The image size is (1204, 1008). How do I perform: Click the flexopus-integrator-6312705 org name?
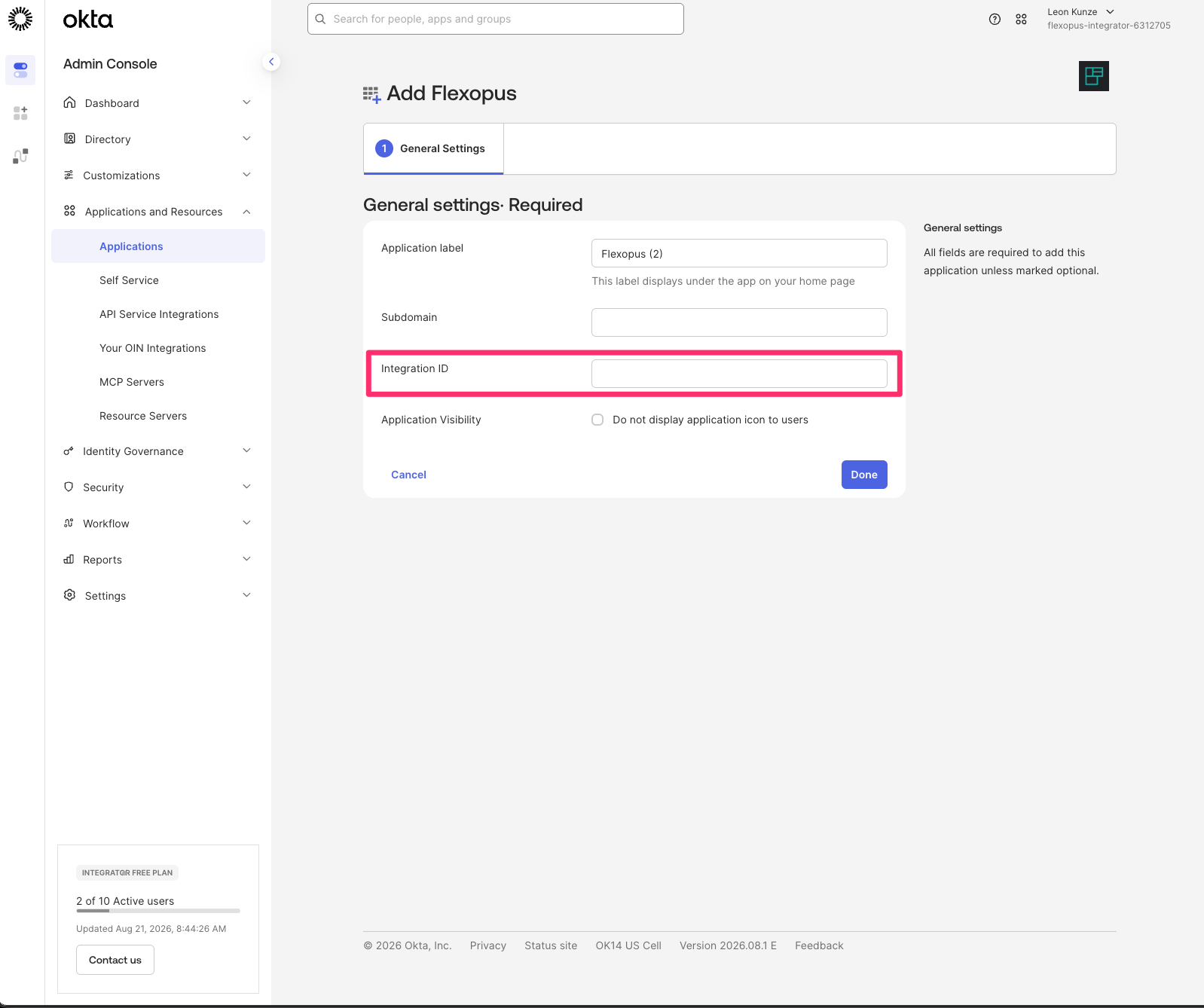[x=1109, y=26]
